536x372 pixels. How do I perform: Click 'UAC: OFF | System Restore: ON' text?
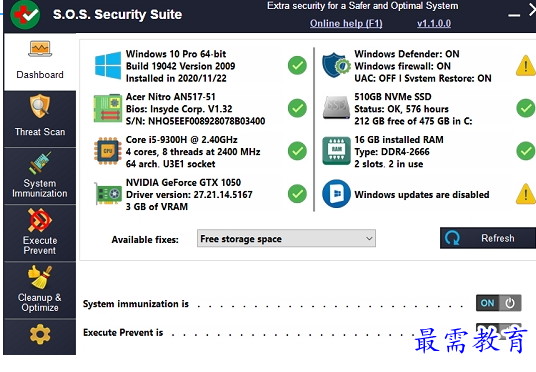click(x=423, y=78)
